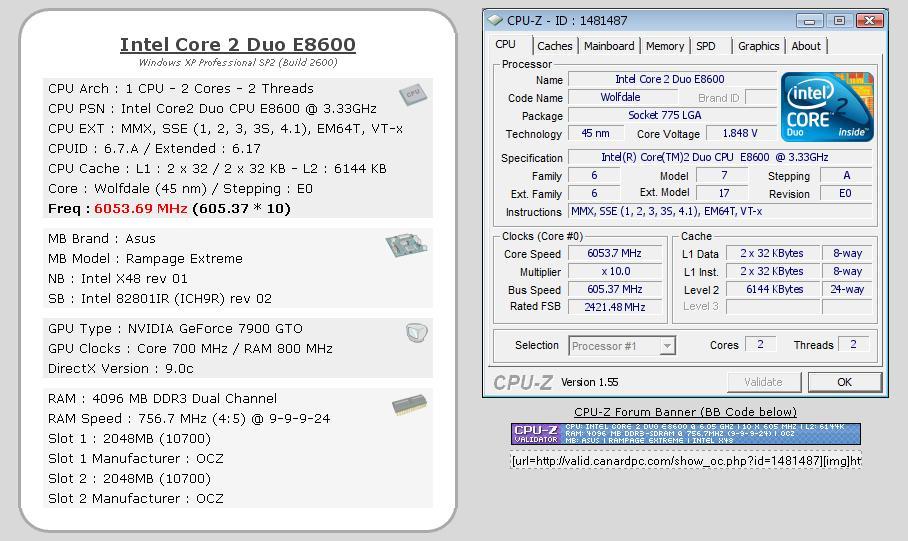
Task: Click the Validate button
Action: coord(764,382)
